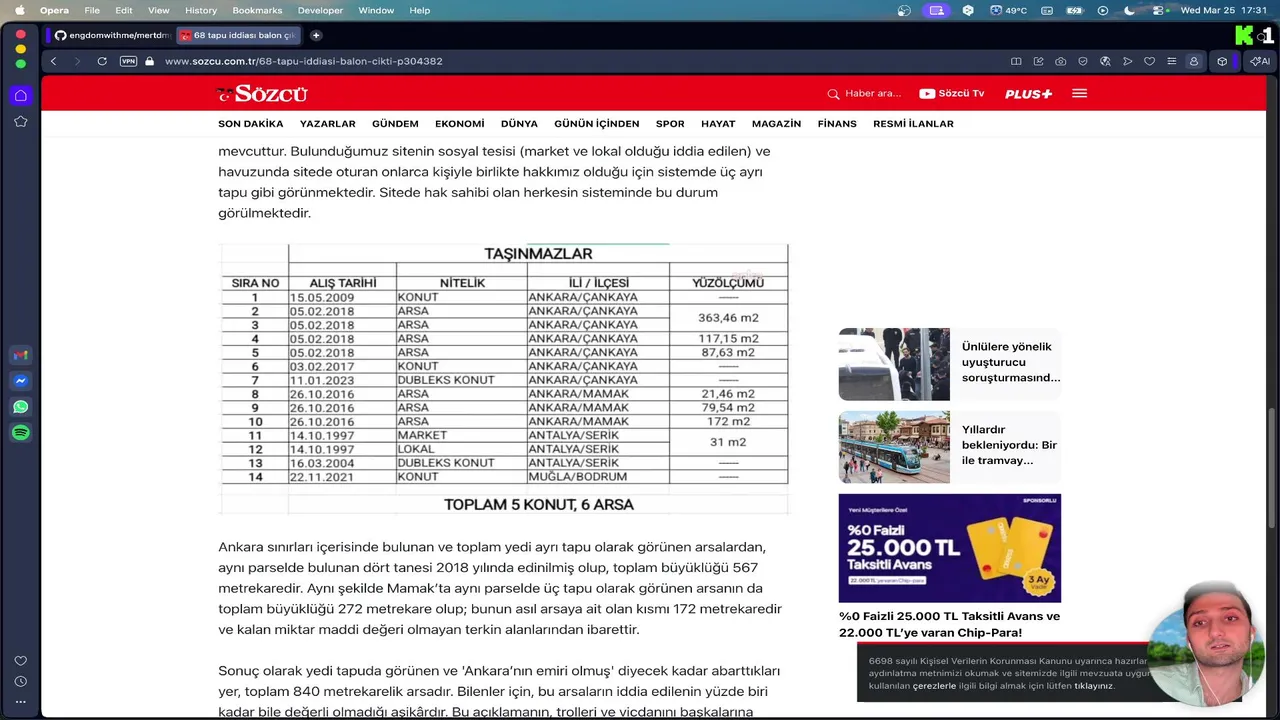Click the Sözcü logo
This screenshot has height=720, width=1280.
pyautogui.click(x=262, y=94)
